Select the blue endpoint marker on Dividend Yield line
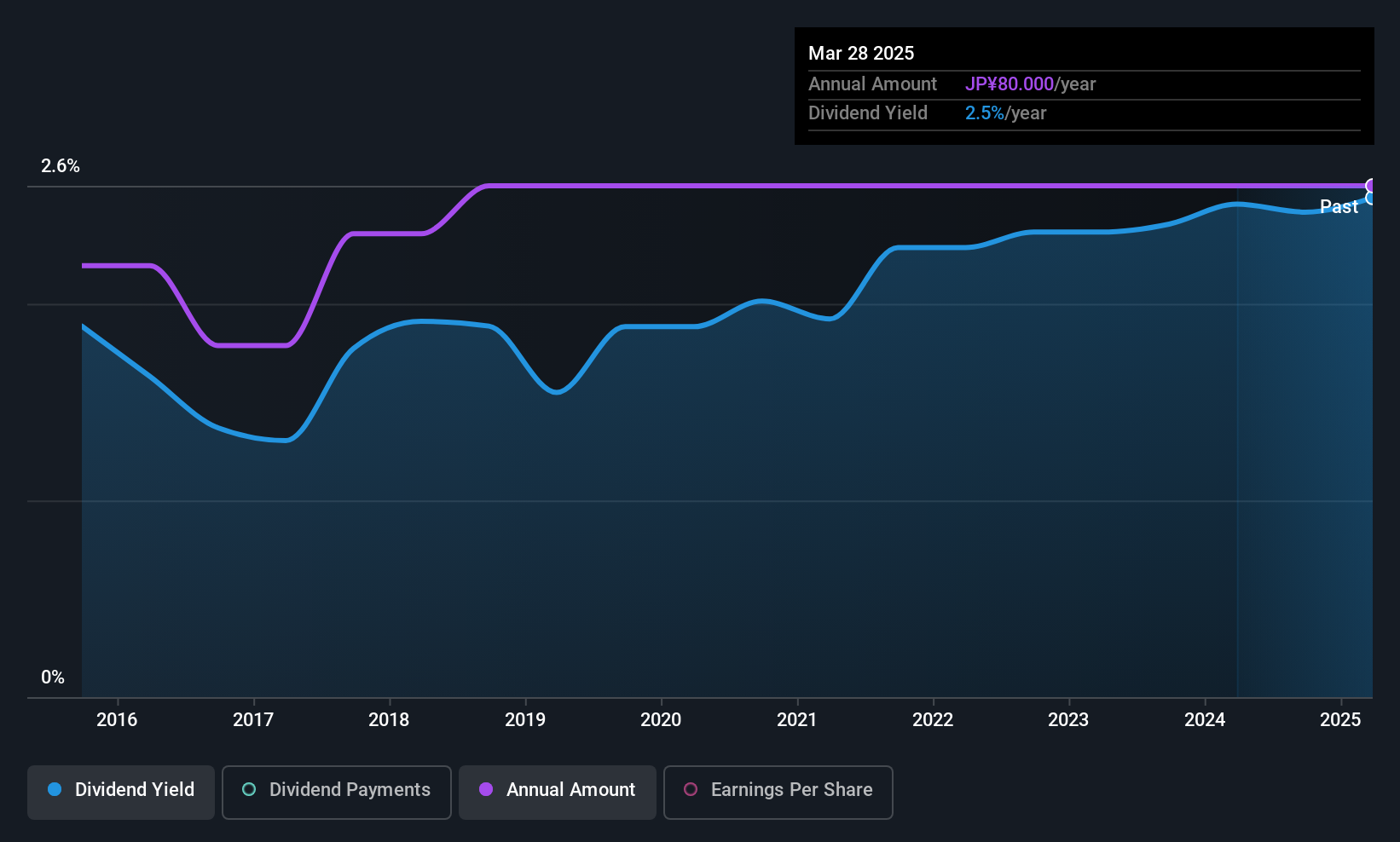1400x842 pixels. [x=1371, y=198]
